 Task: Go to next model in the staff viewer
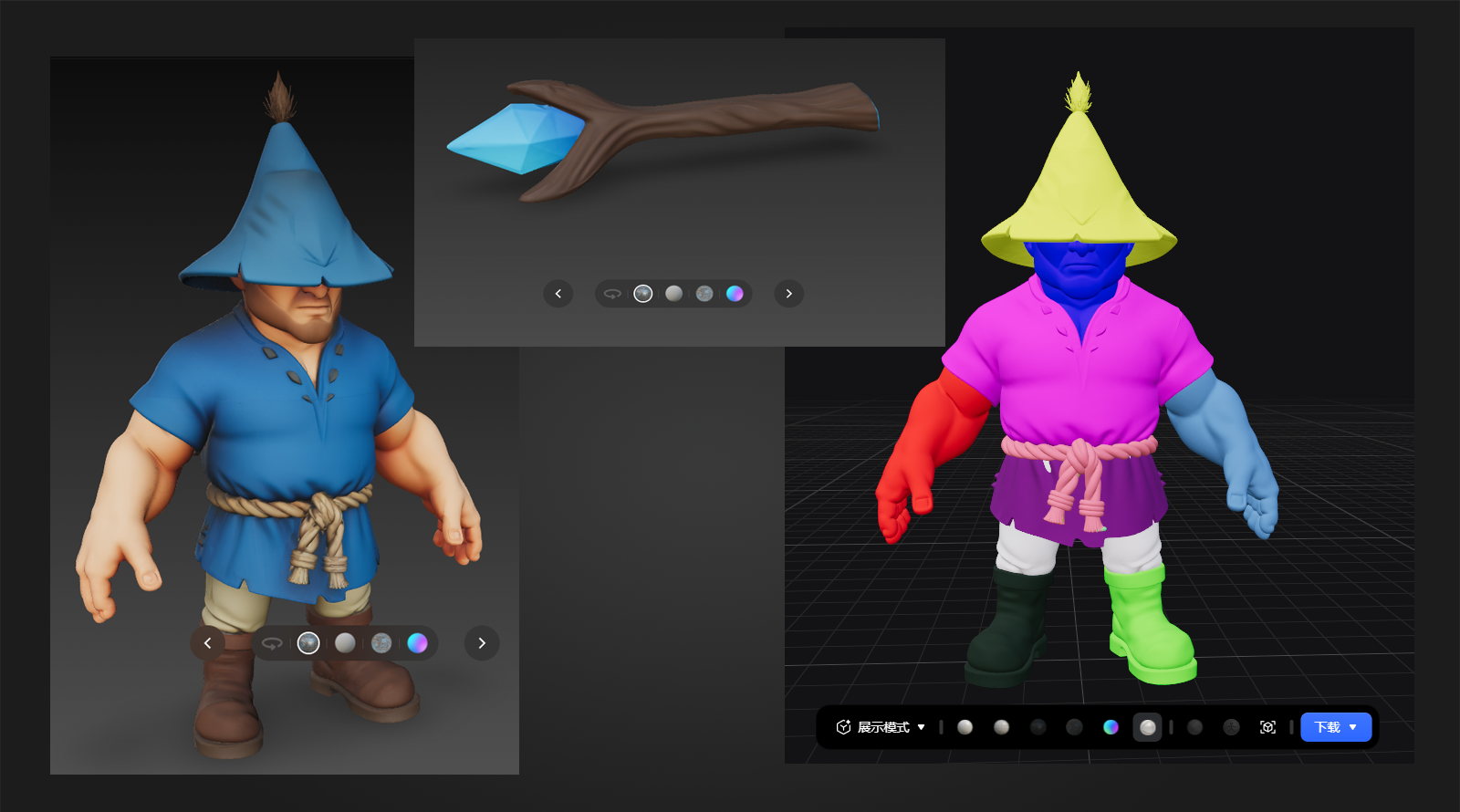[789, 294]
